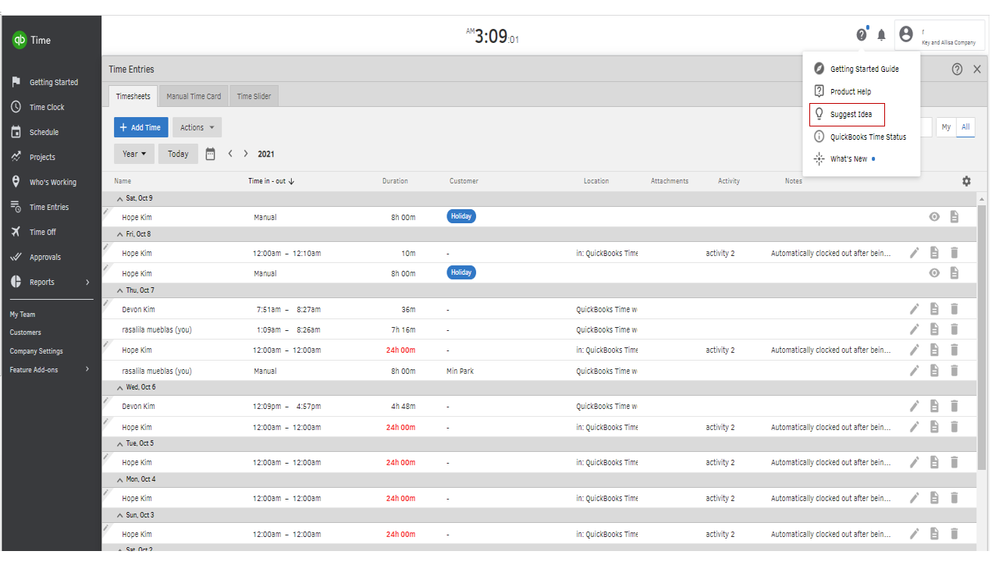Select Product Help in the help menu

click(843, 91)
